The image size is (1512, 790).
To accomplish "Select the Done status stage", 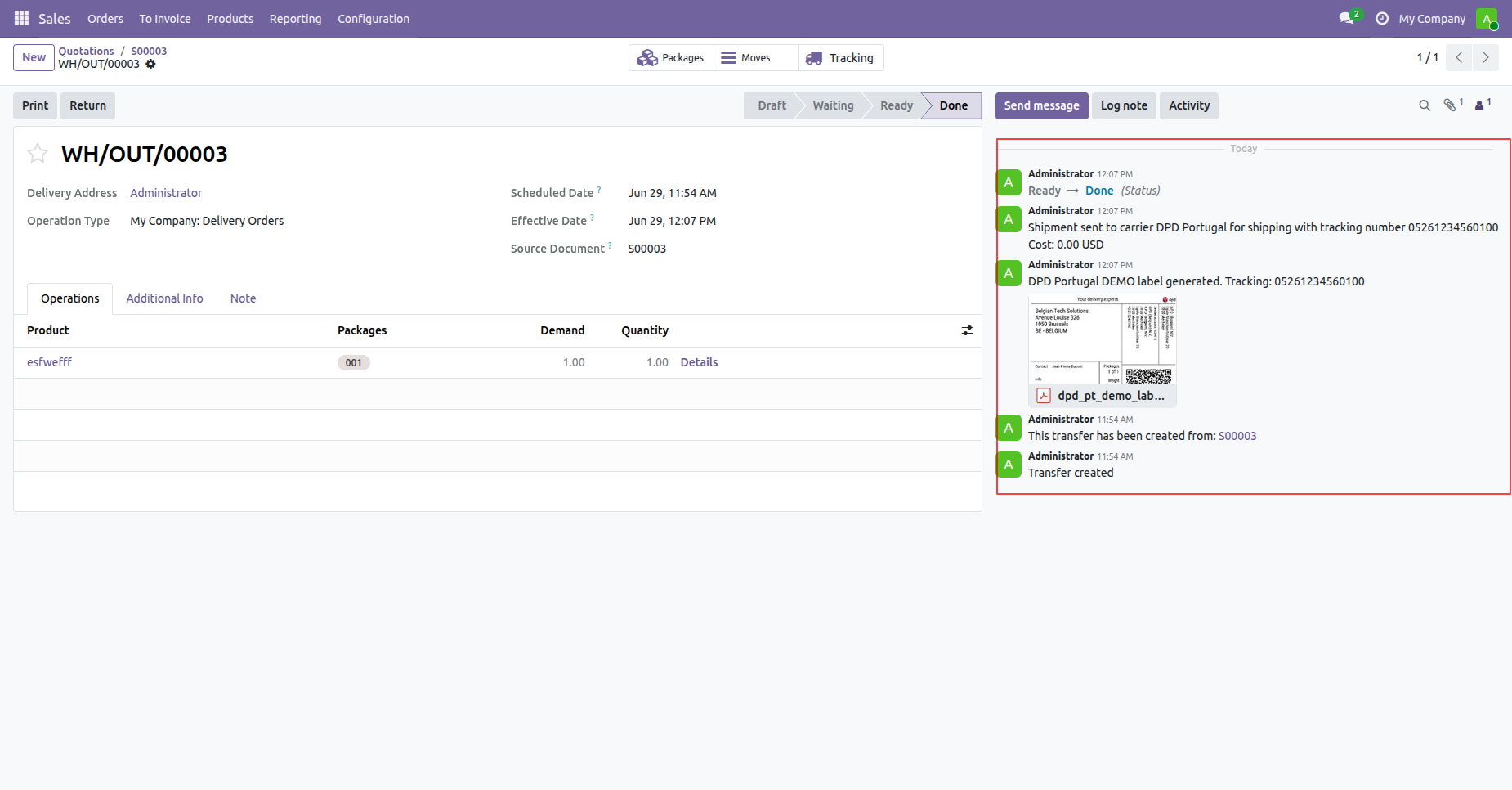I will point(953,105).
